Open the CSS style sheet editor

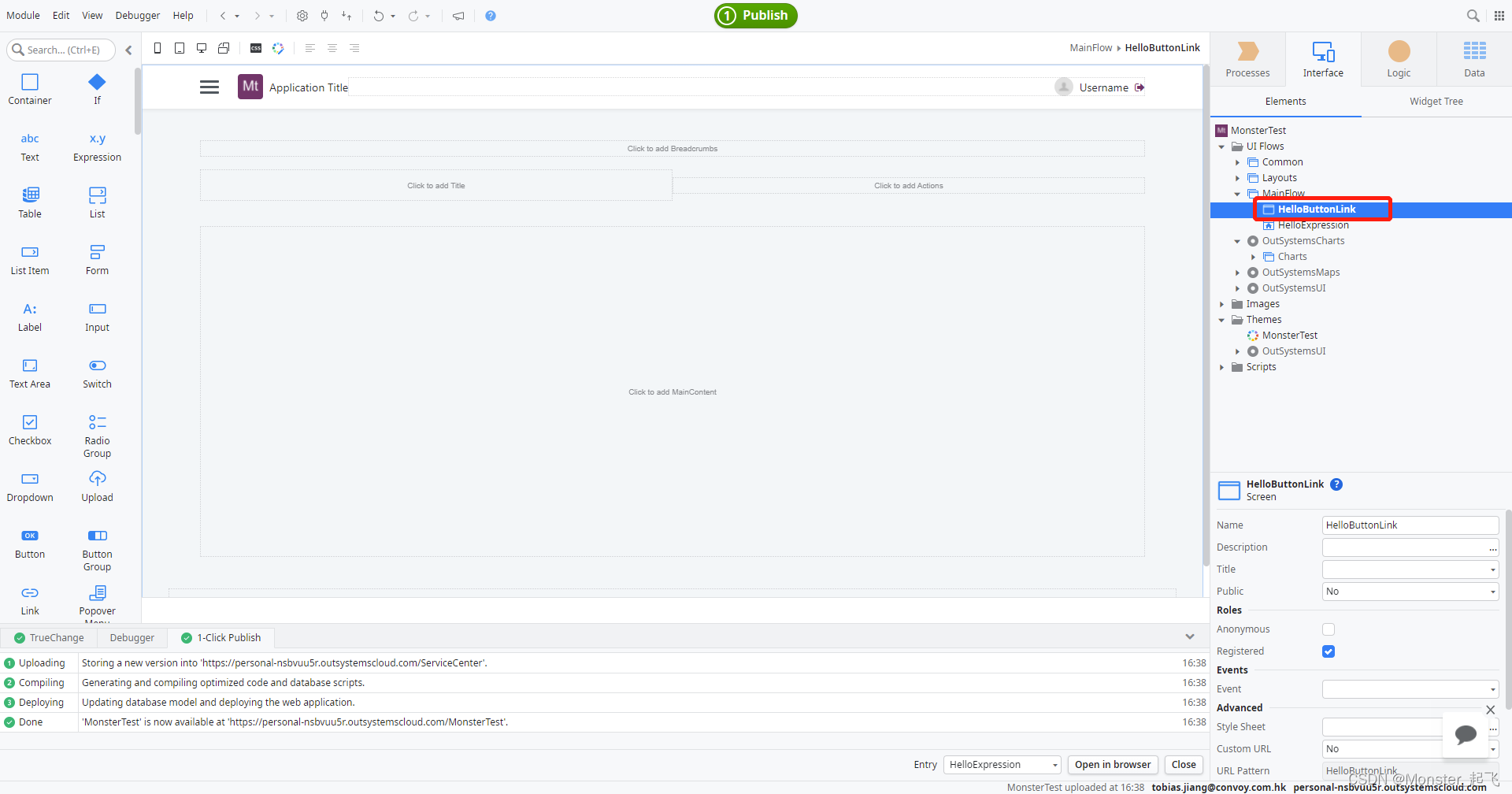tap(256, 48)
